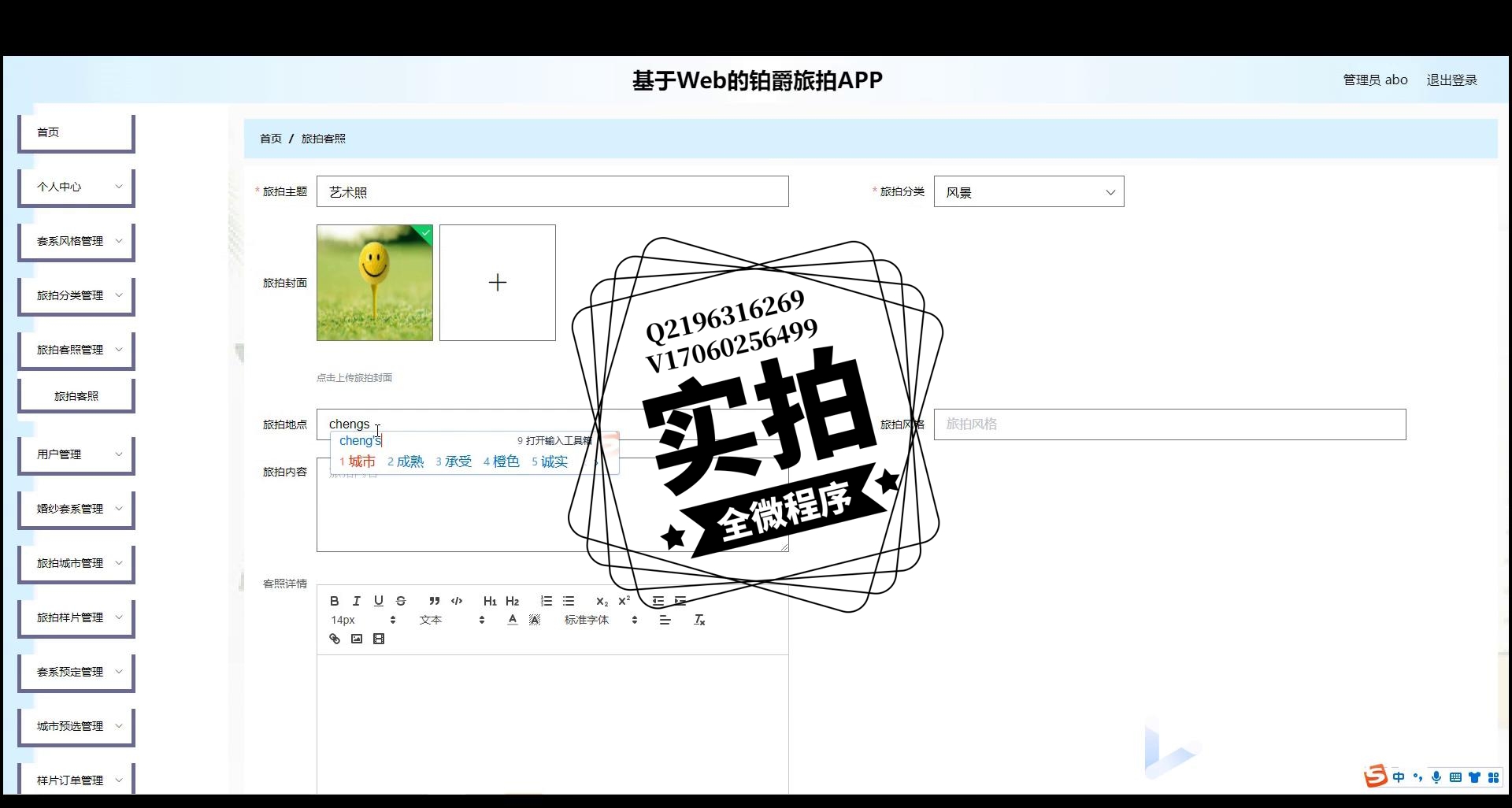Insert a blockquote in the editor
The height and width of the screenshot is (808, 1512).
pos(435,601)
